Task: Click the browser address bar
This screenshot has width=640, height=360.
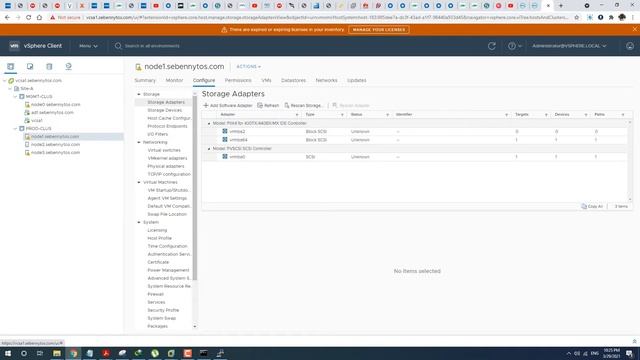Action: click(327, 18)
